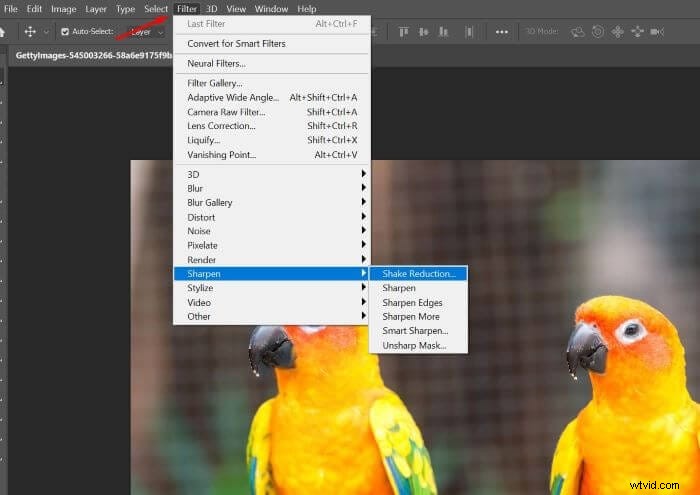The height and width of the screenshot is (495, 700).
Task: Open the Help menu
Action: point(307,8)
